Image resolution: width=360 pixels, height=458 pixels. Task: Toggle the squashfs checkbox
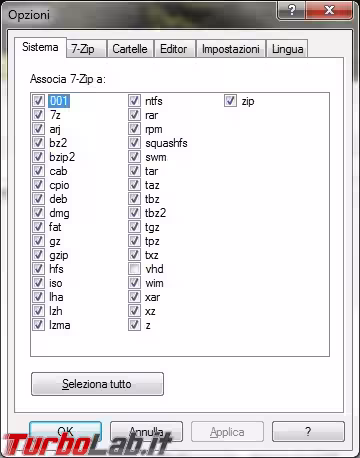[134, 143]
